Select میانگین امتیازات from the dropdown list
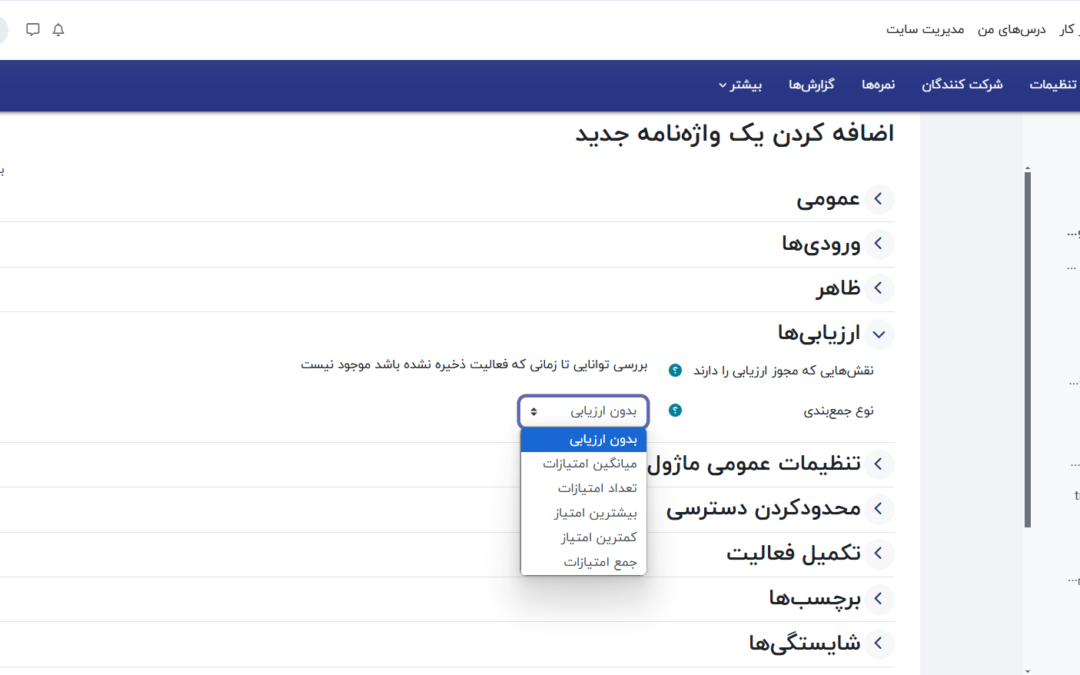 pos(589,464)
